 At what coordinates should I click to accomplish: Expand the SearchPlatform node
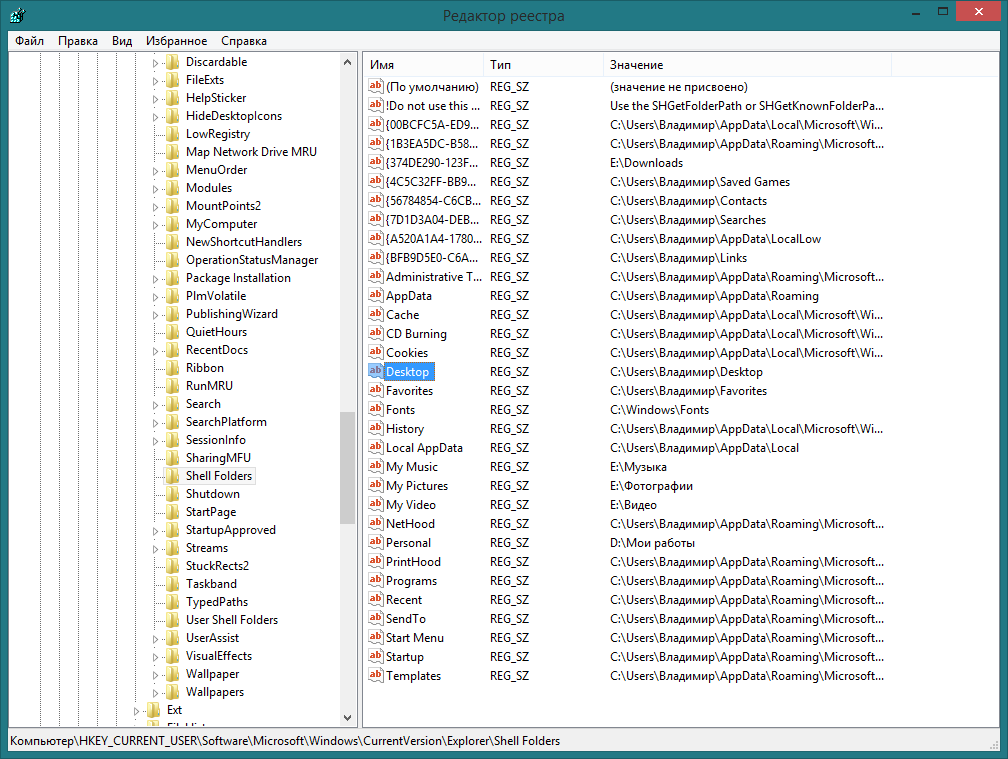(x=155, y=423)
